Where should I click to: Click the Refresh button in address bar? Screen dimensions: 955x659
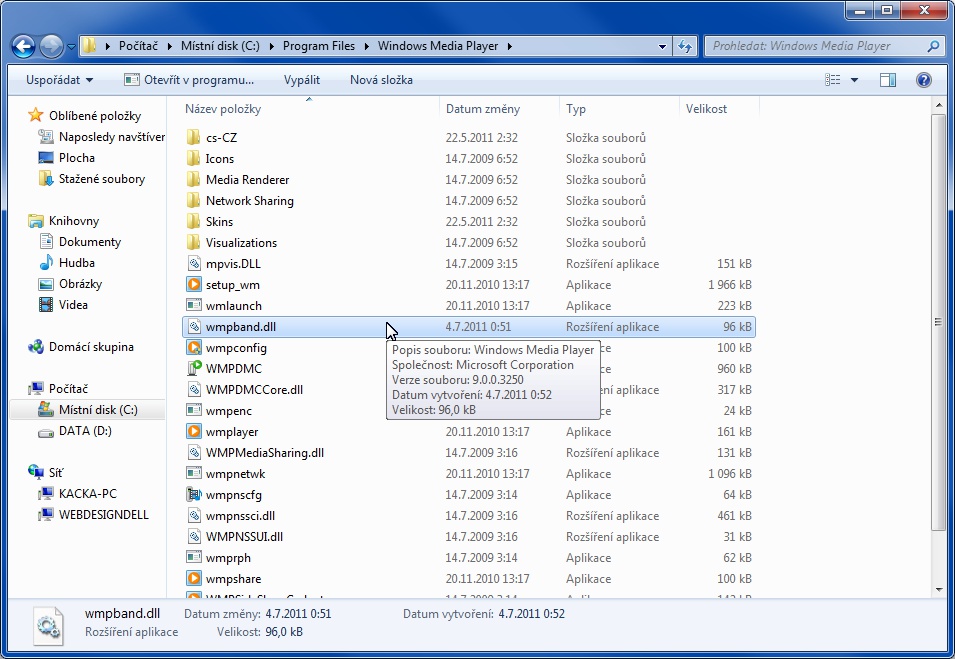[x=685, y=46]
